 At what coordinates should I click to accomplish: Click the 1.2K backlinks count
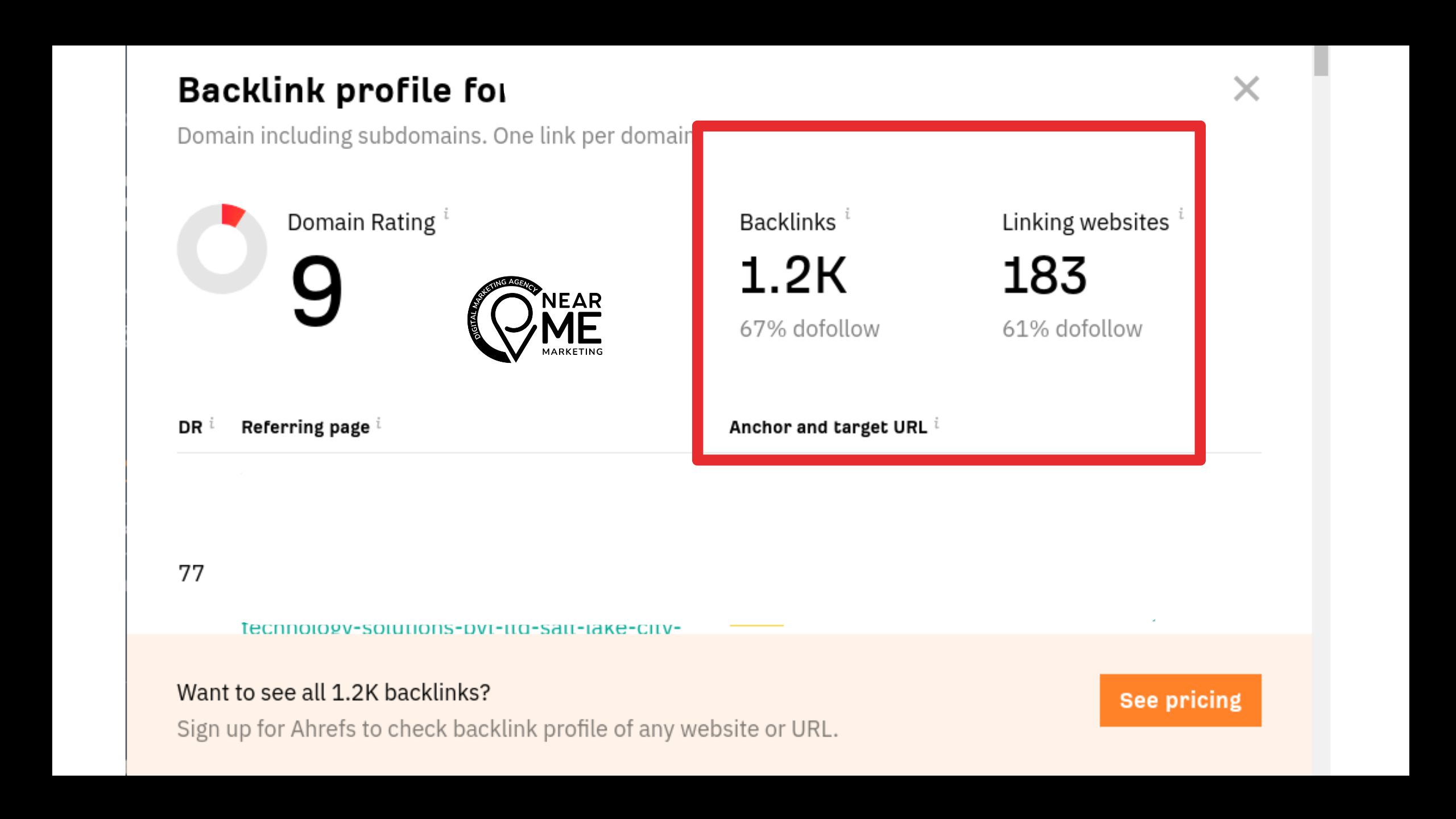click(793, 276)
